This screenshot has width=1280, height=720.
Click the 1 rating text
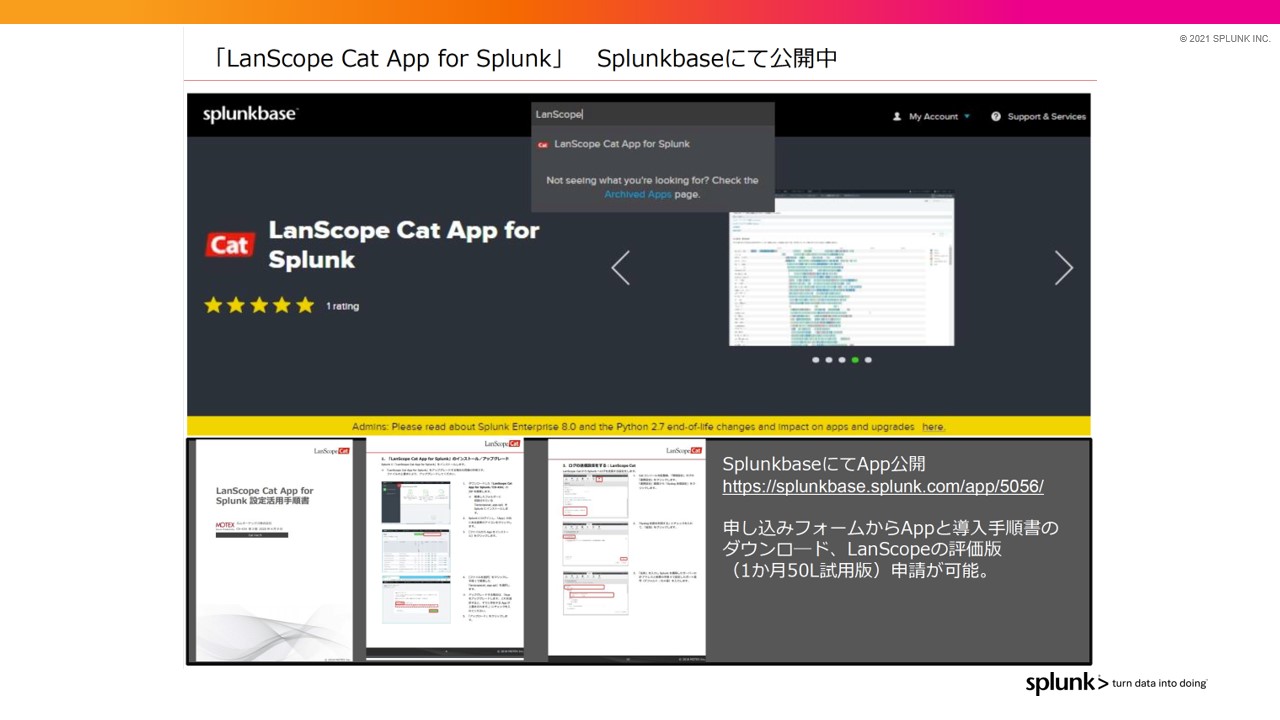click(x=342, y=306)
